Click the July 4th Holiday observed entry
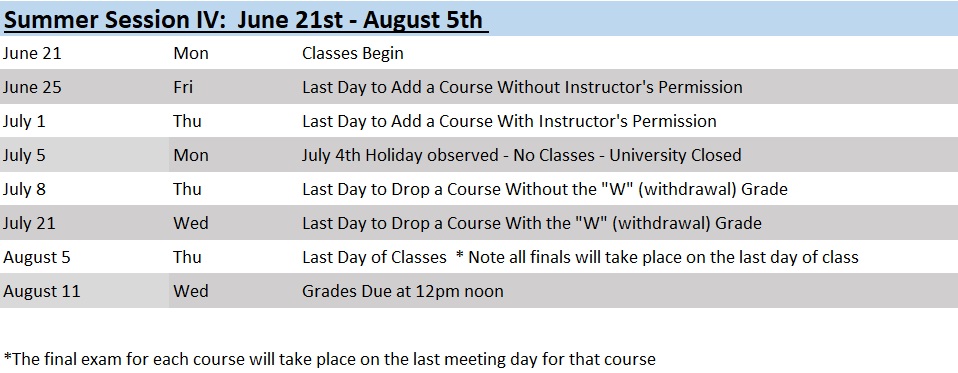 tap(521, 155)
